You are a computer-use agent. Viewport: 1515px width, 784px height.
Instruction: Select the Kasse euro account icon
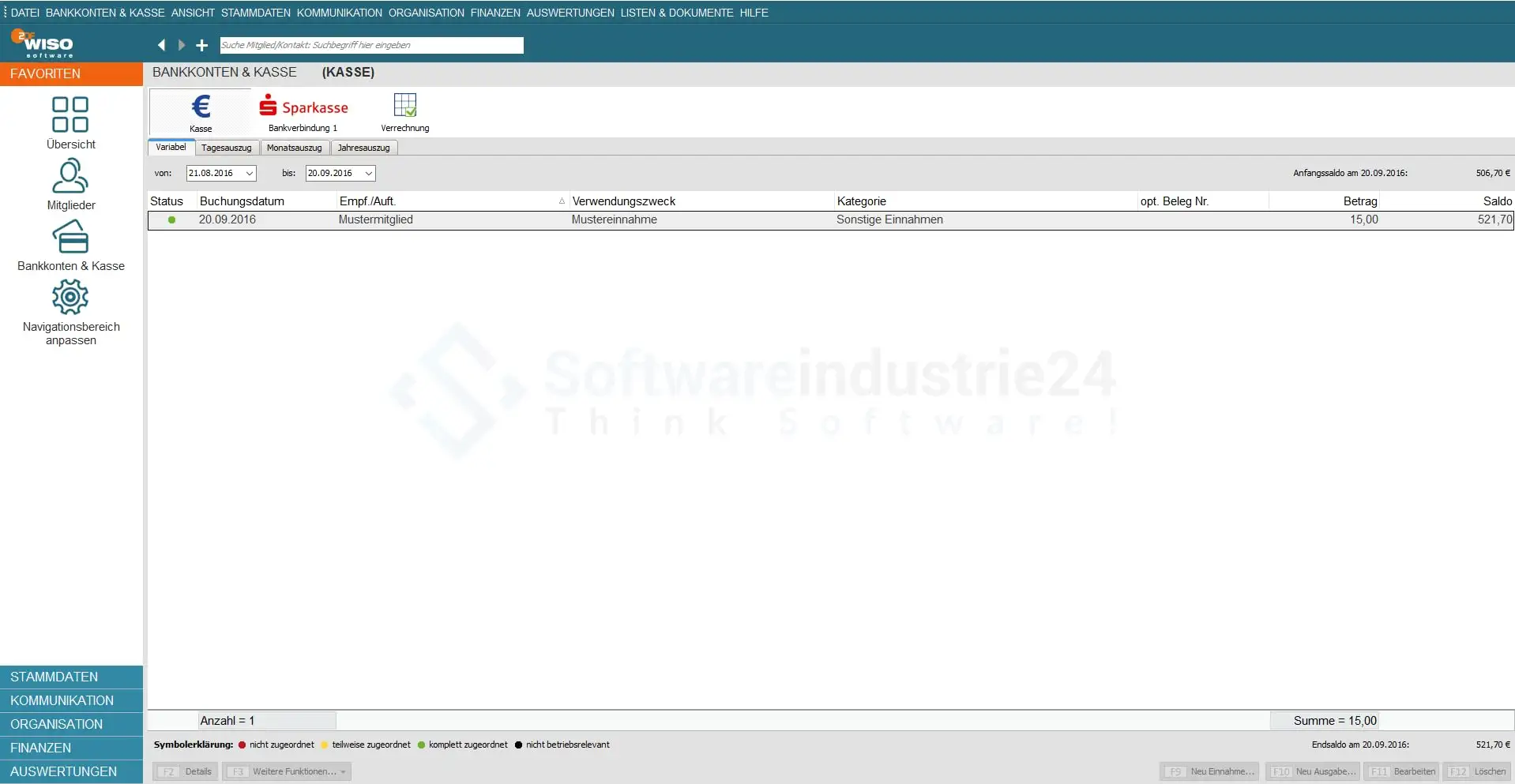click(x=201, y=112)
